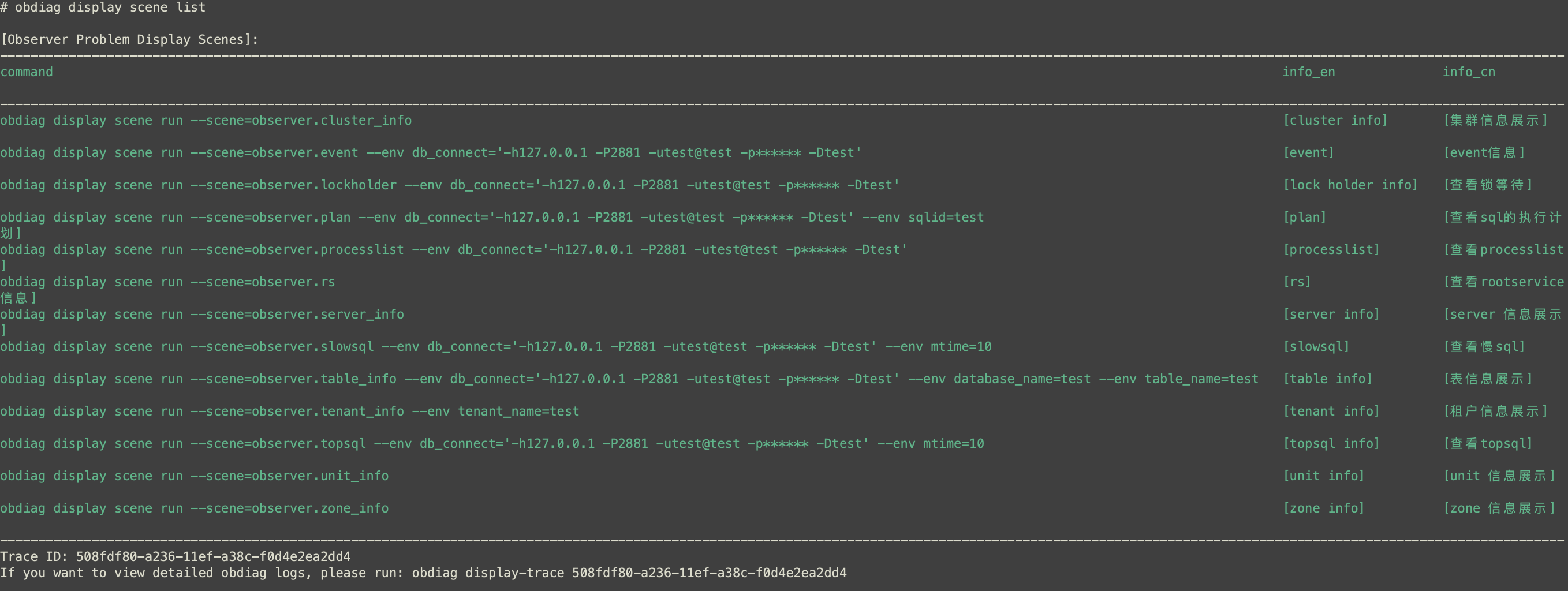Click the 'info_en' column header

pos(1308,72)
